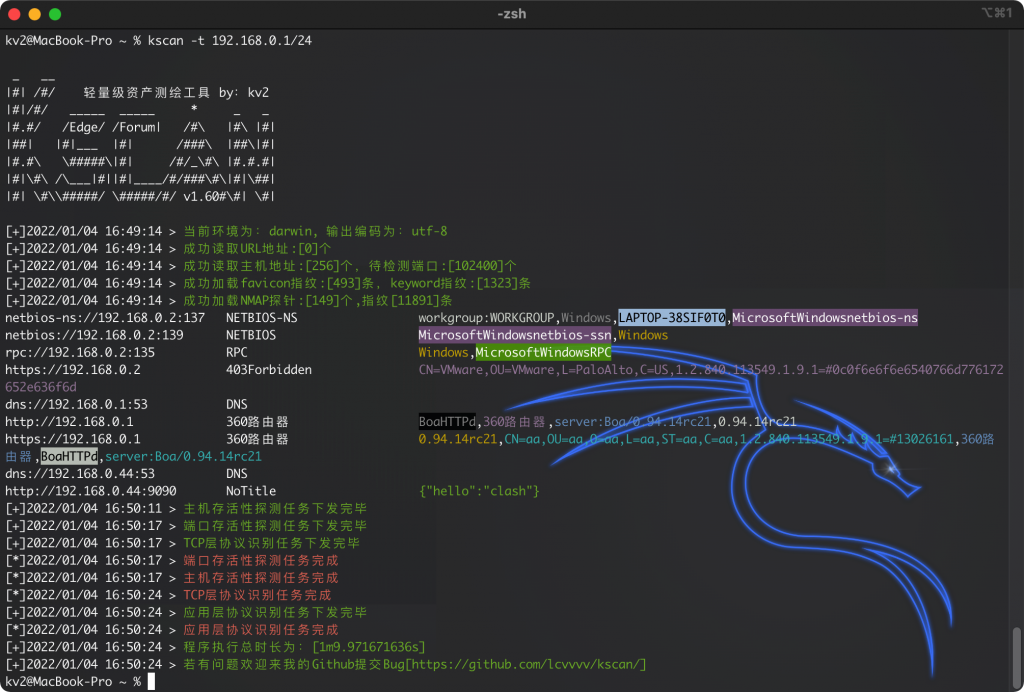The width and height of the screenshot is (1024, 692).
Task: Click the highlighted LAPTOP-38SIF0T0 hostname
Action: tap(672, 318)
